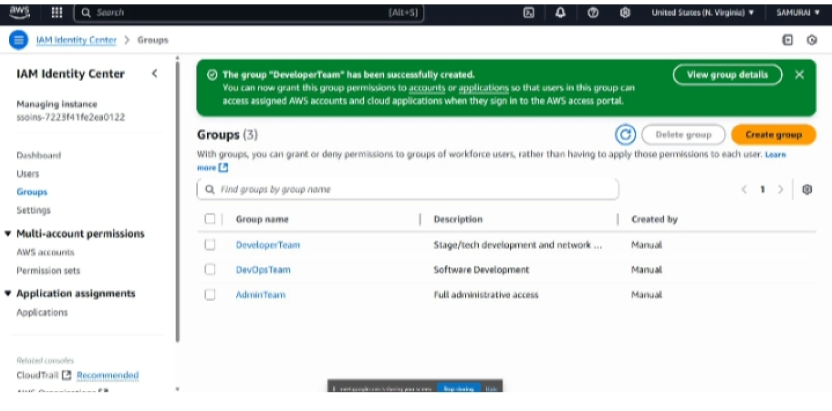Follow the applications link in the banner
Viewport: 832px width, 411px height.
[483, 88]
